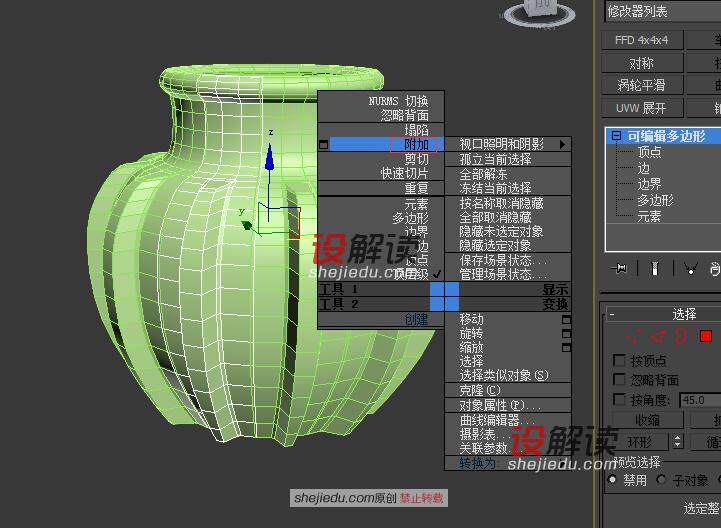Viewport: 721px width, 528px height.
Task: Select 边界 in the modifier stack
Action: coord(649,184)
